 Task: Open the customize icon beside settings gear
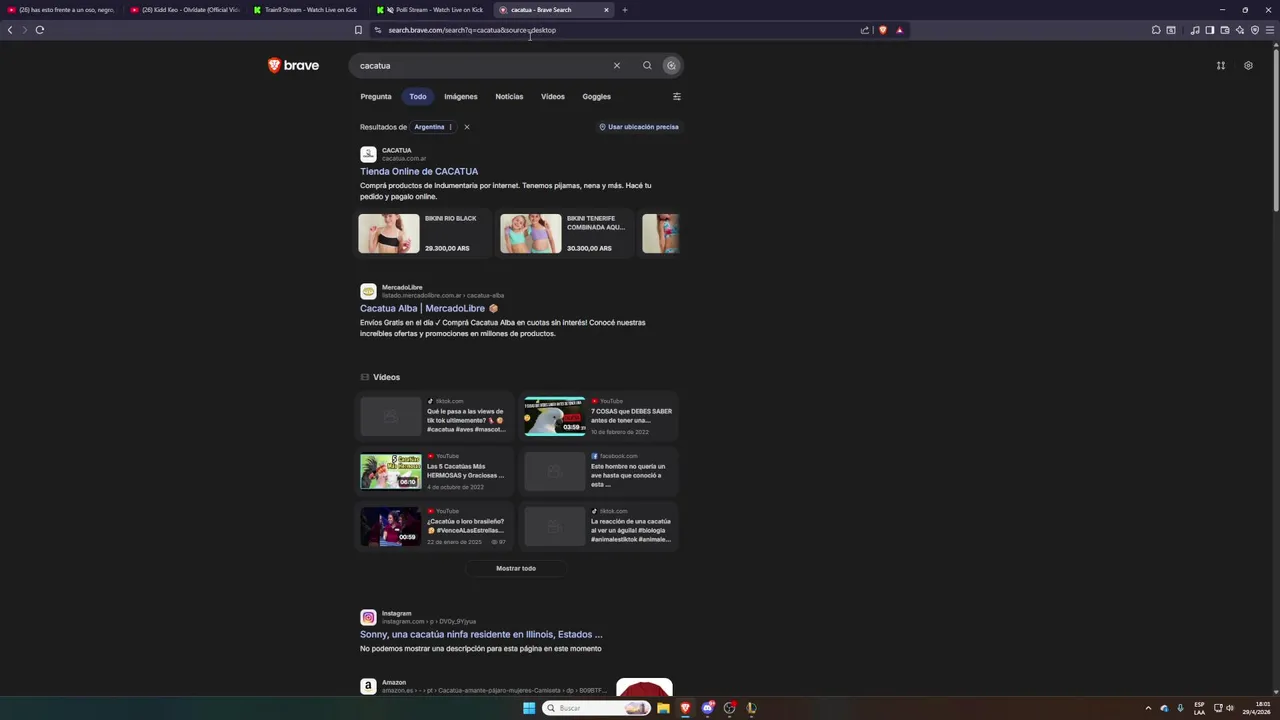(x=1221, y=66)
